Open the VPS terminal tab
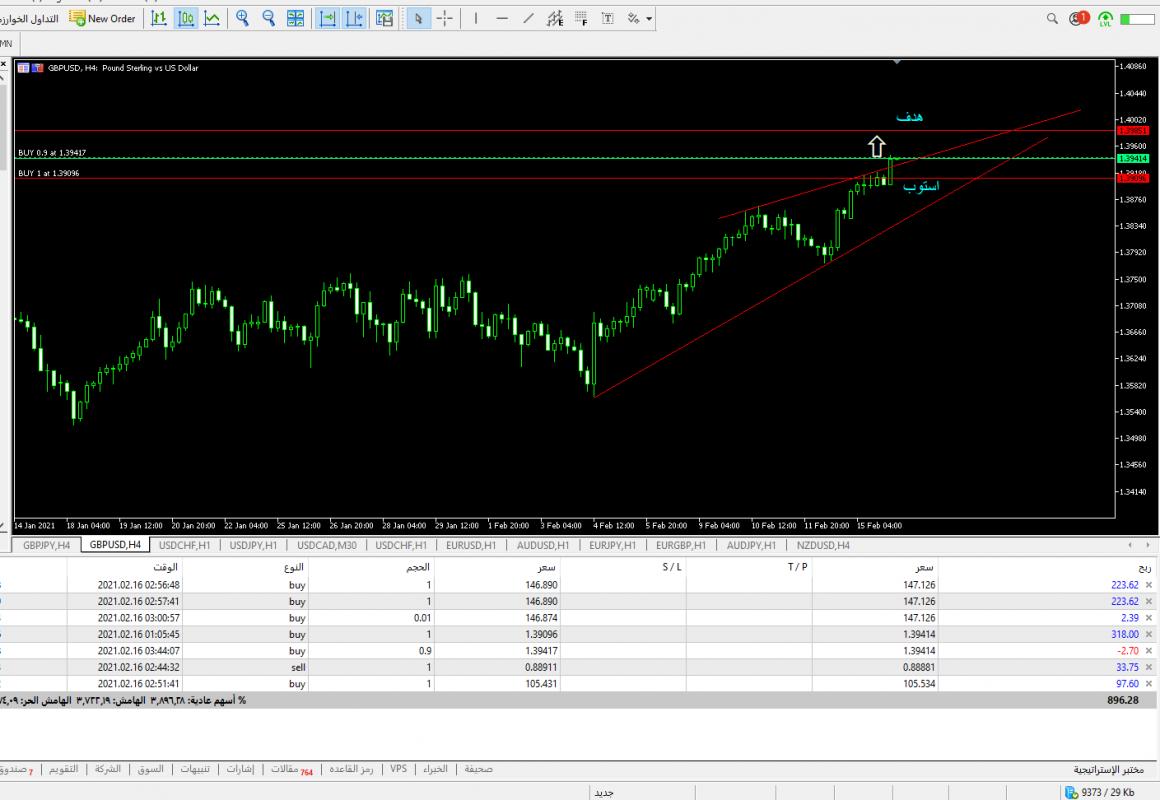 pyautogui.click(x=399, y=769)
